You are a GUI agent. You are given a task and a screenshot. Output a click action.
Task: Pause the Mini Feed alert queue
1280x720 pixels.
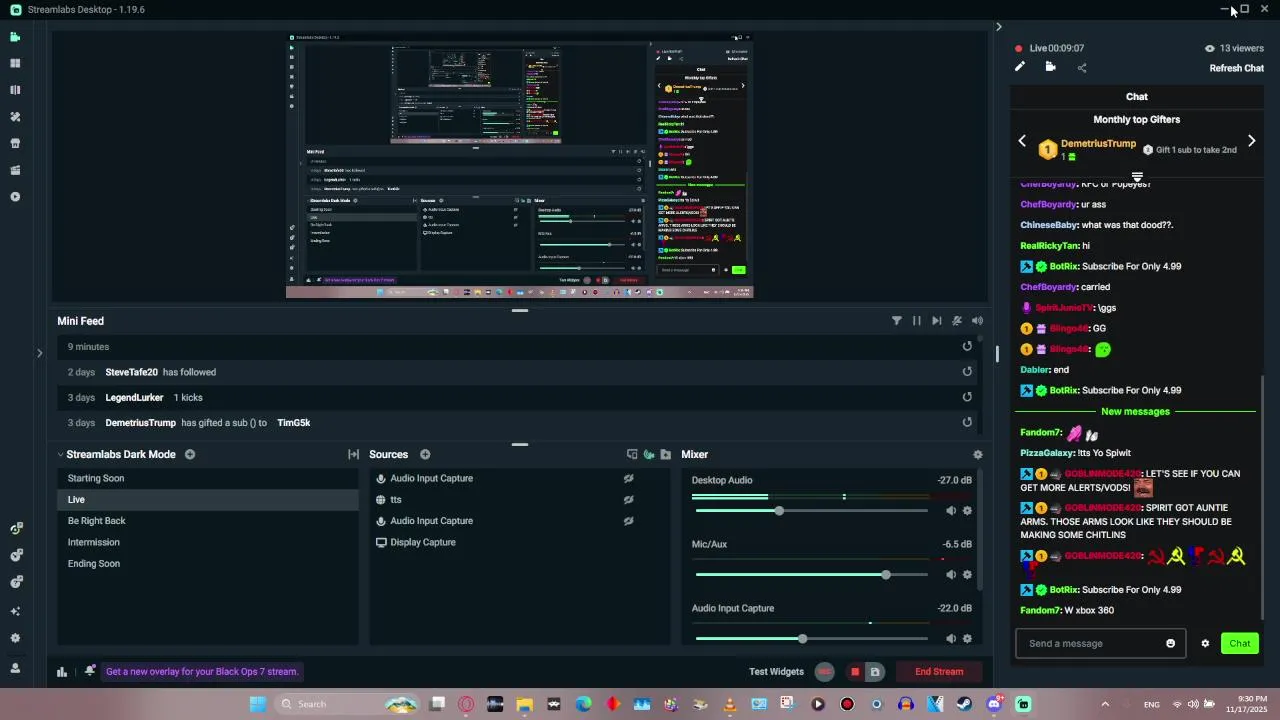pos(916,321)
